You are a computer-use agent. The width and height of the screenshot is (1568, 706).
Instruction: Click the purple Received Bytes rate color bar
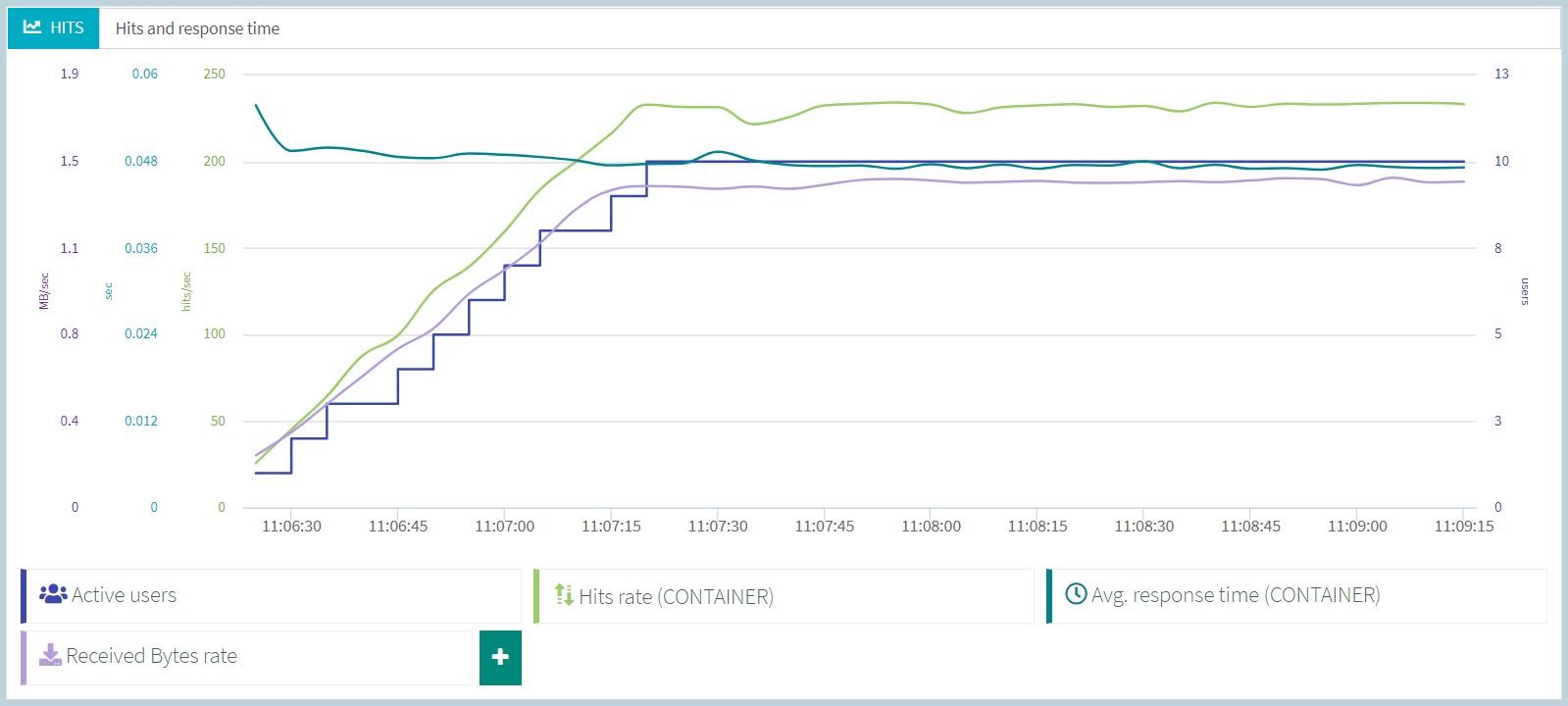[24, 657]
